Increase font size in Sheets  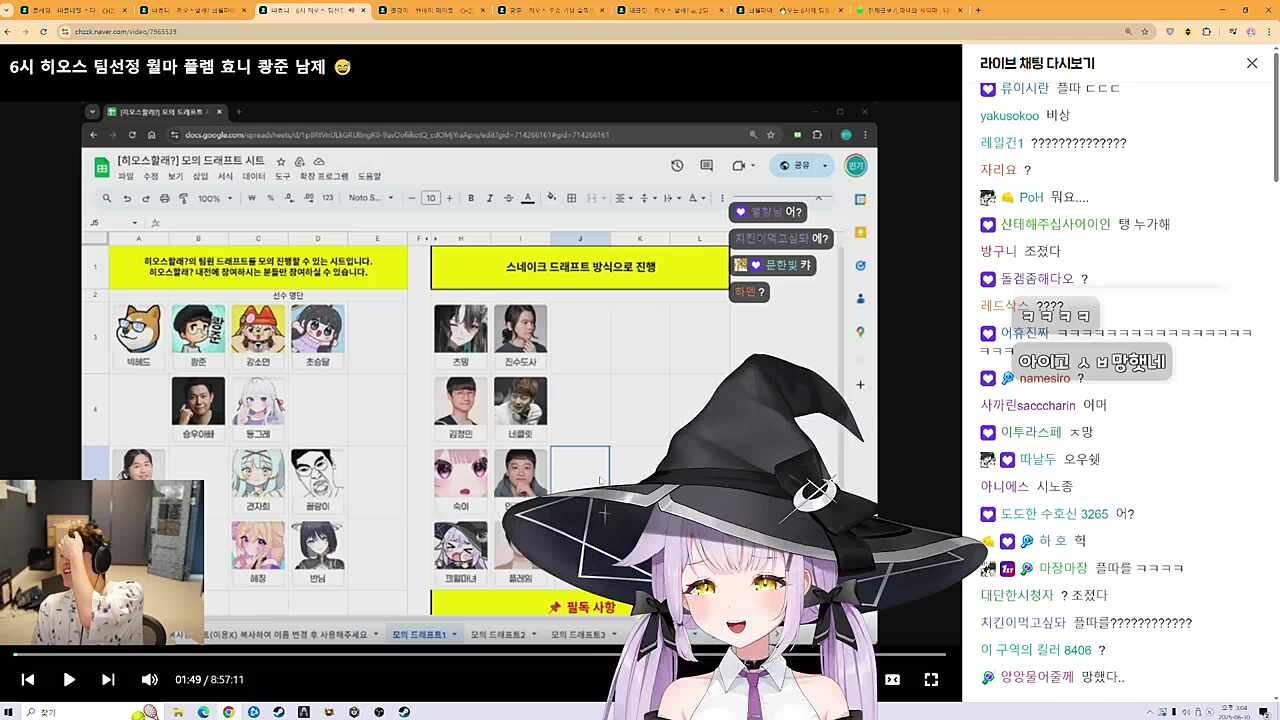449,198
